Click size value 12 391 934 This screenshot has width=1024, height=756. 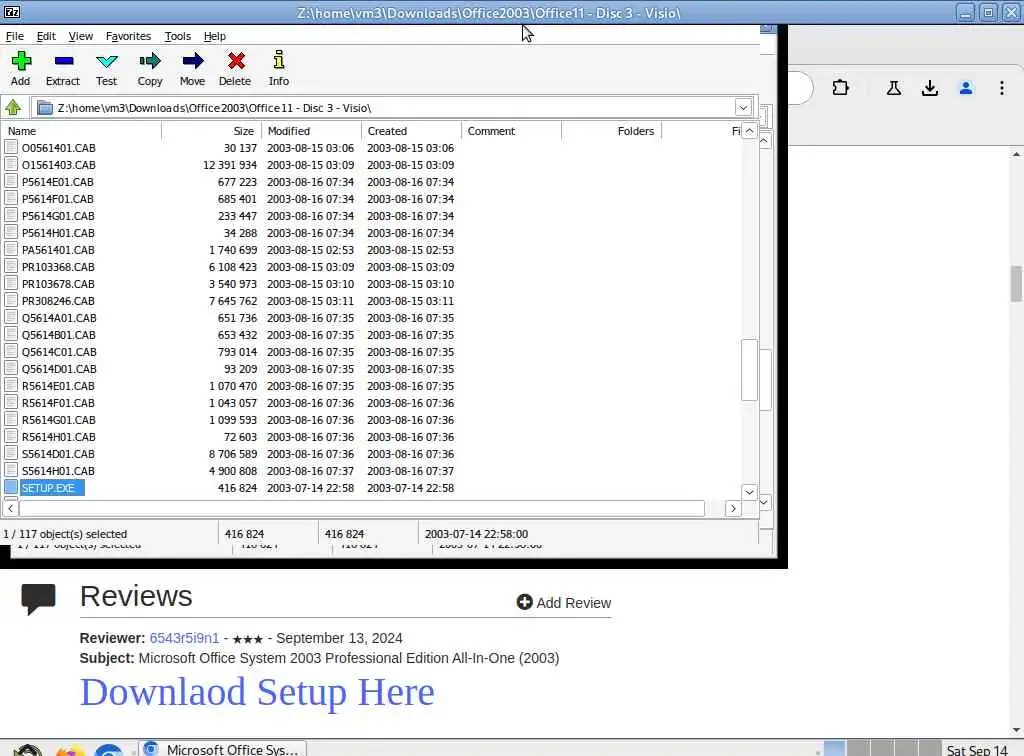pos(230,165)
